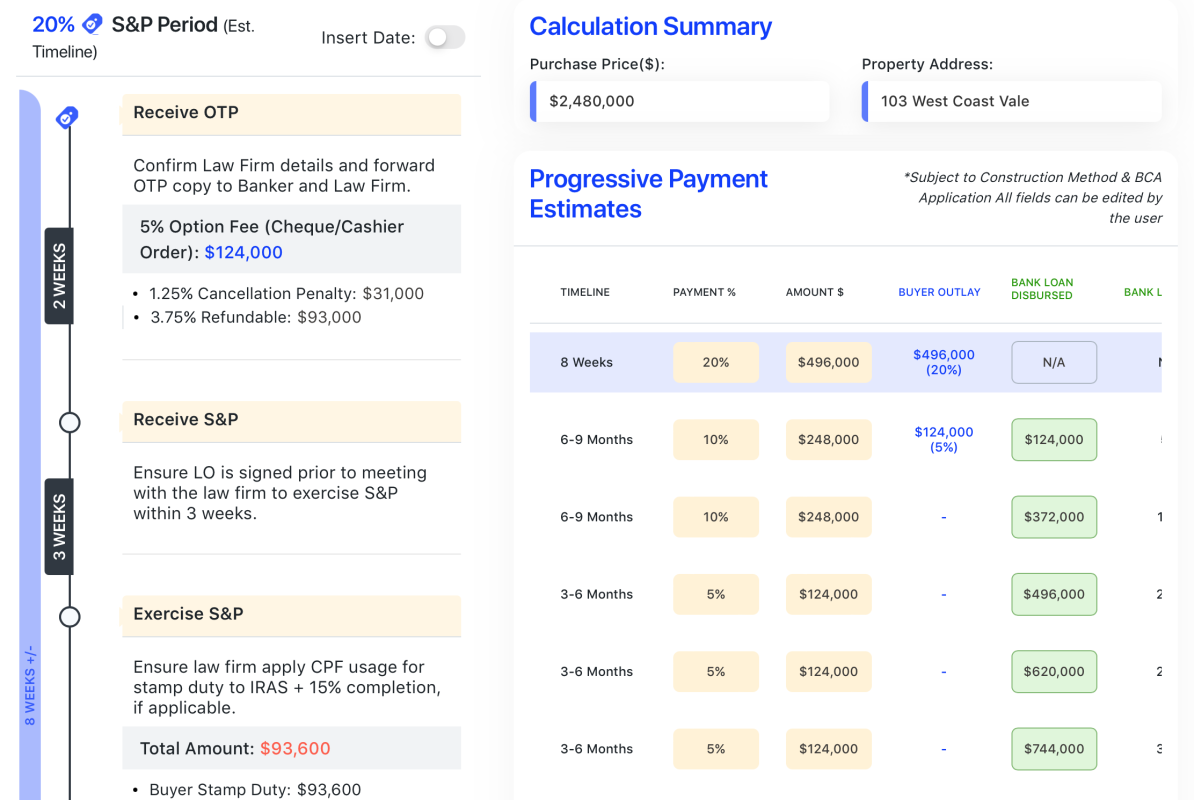Click the Property Address input field
The width and height of the screenshot is (1194, 800).
1012,101
